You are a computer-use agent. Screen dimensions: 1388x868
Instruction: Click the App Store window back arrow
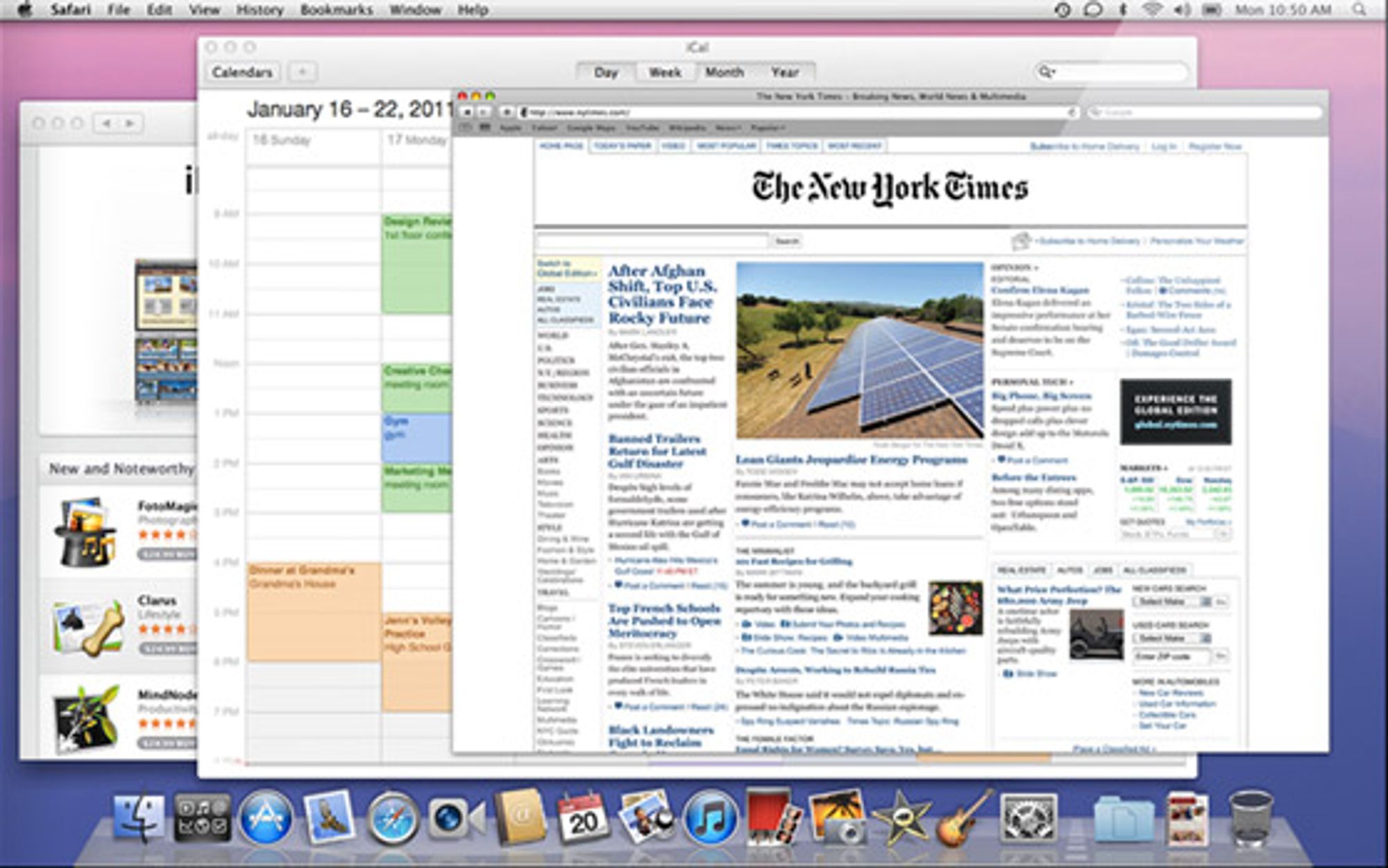[x=106, y=124]
